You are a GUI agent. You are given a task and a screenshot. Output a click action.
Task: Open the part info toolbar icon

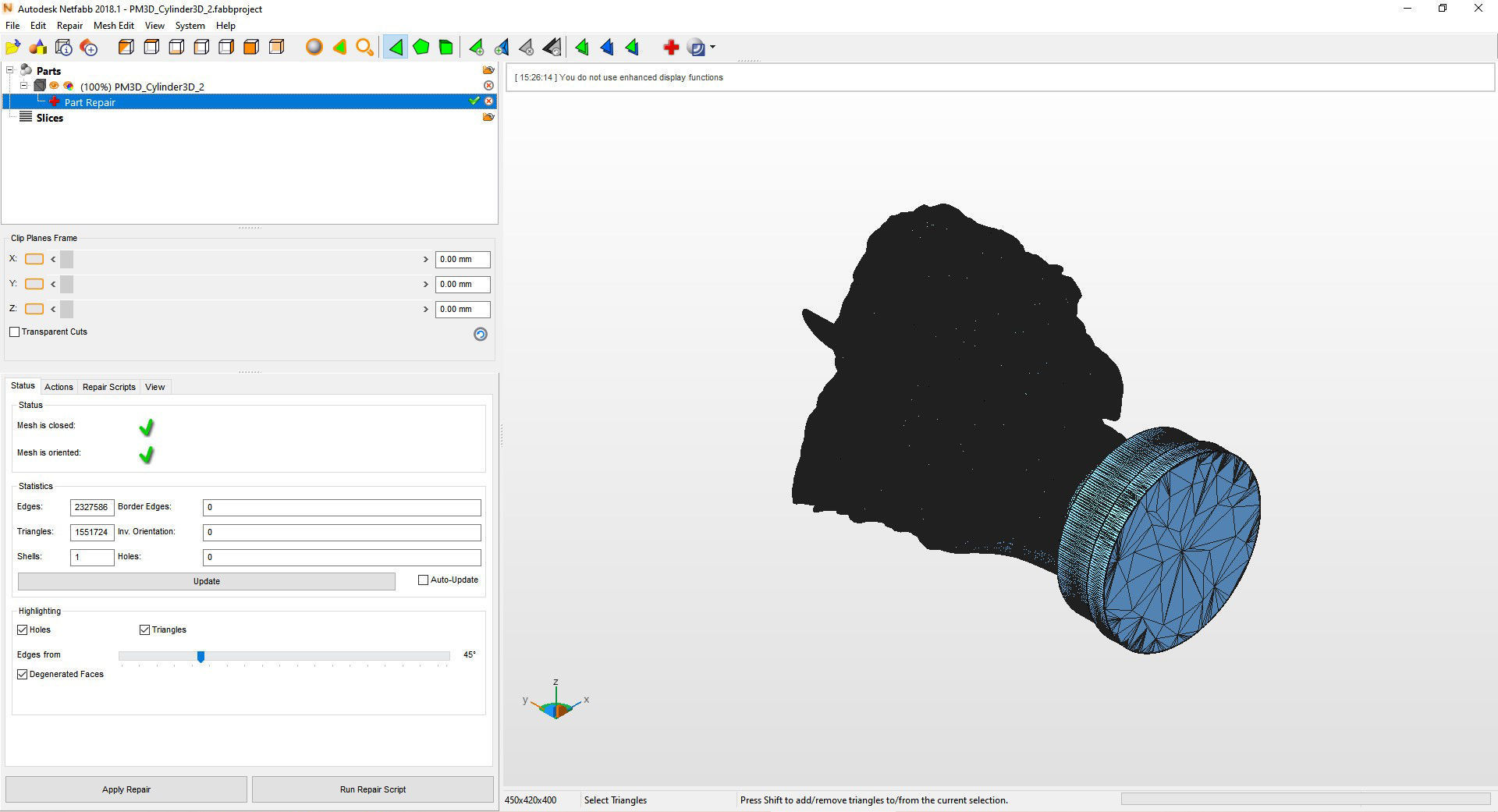64,48
